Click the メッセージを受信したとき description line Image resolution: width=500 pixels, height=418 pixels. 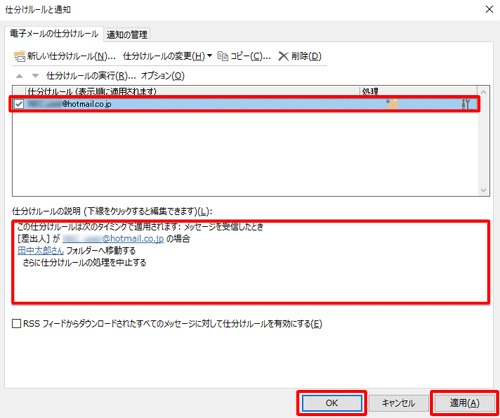click(x=140, y=227)
